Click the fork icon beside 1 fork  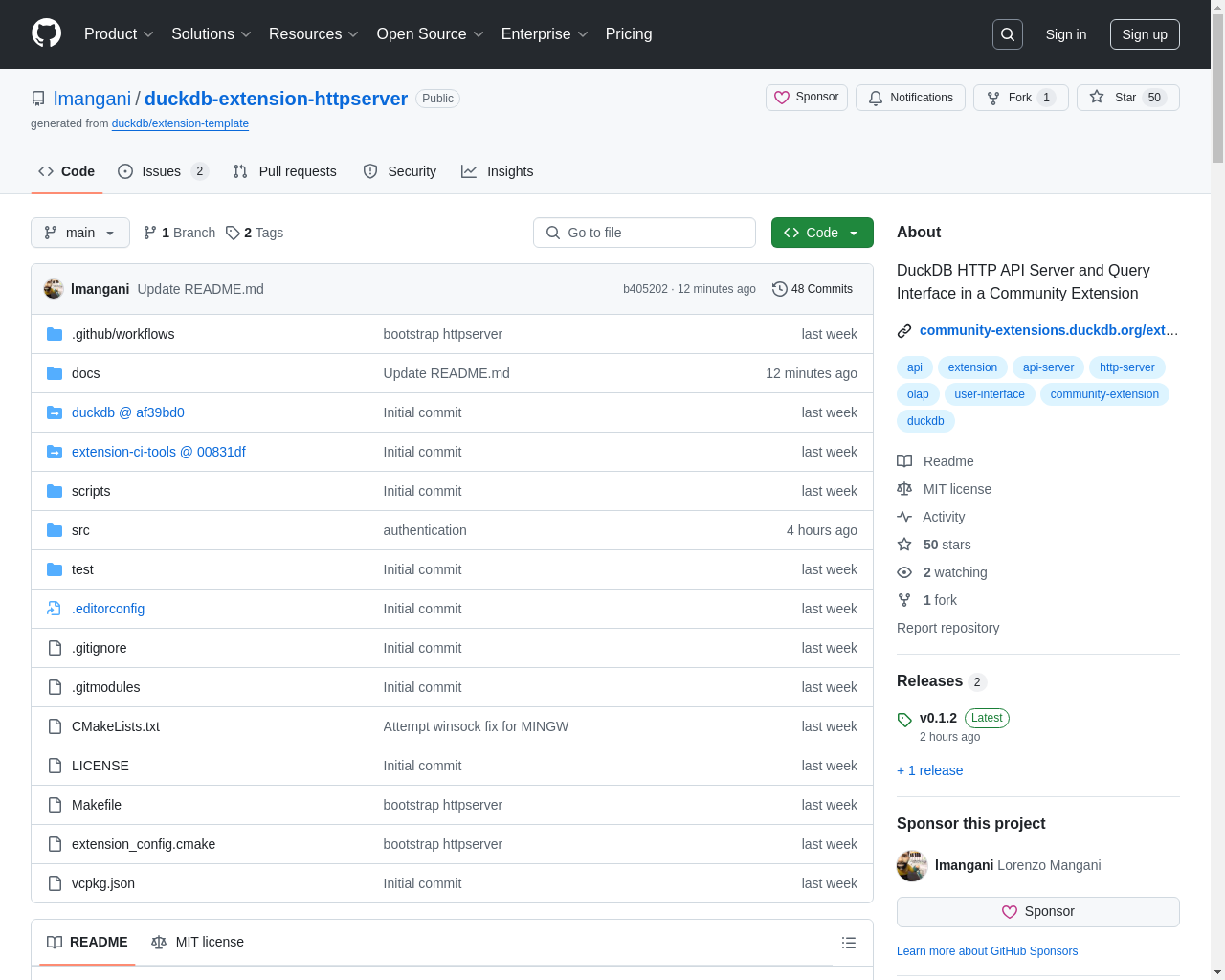904,600
